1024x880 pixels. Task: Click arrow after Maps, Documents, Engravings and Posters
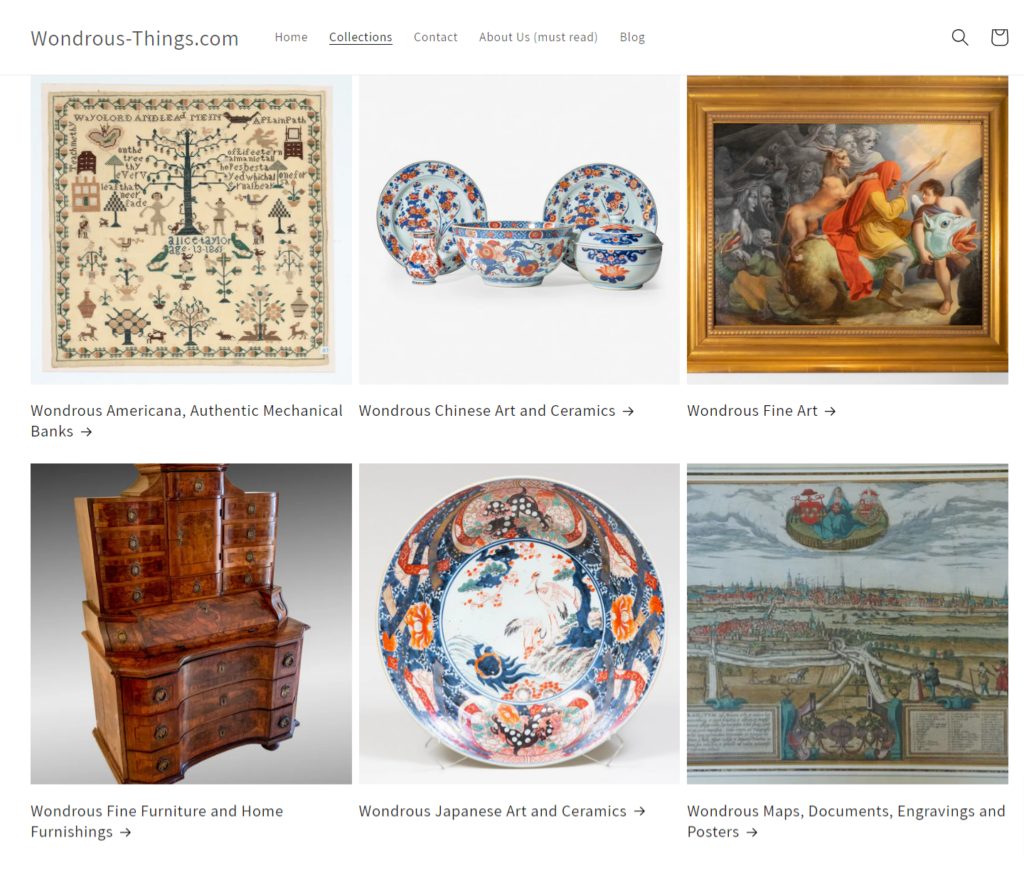pos(752,832)
